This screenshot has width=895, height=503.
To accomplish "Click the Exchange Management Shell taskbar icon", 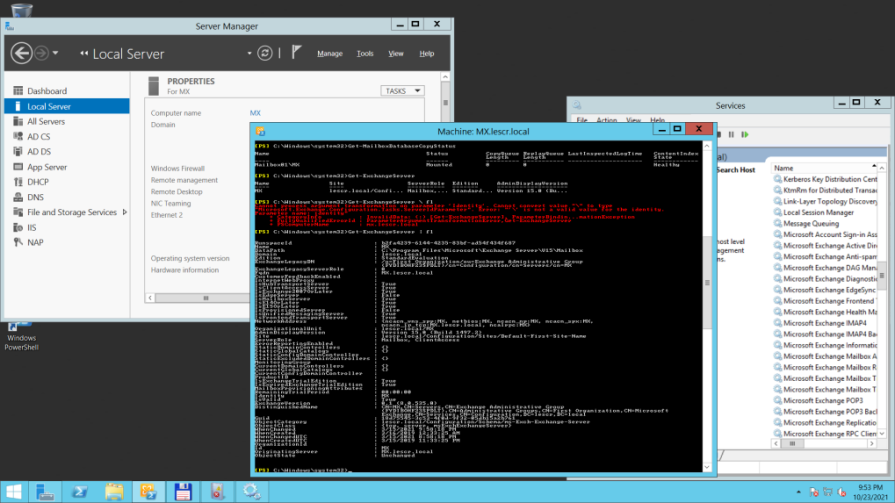I will (x=148, y=492).
